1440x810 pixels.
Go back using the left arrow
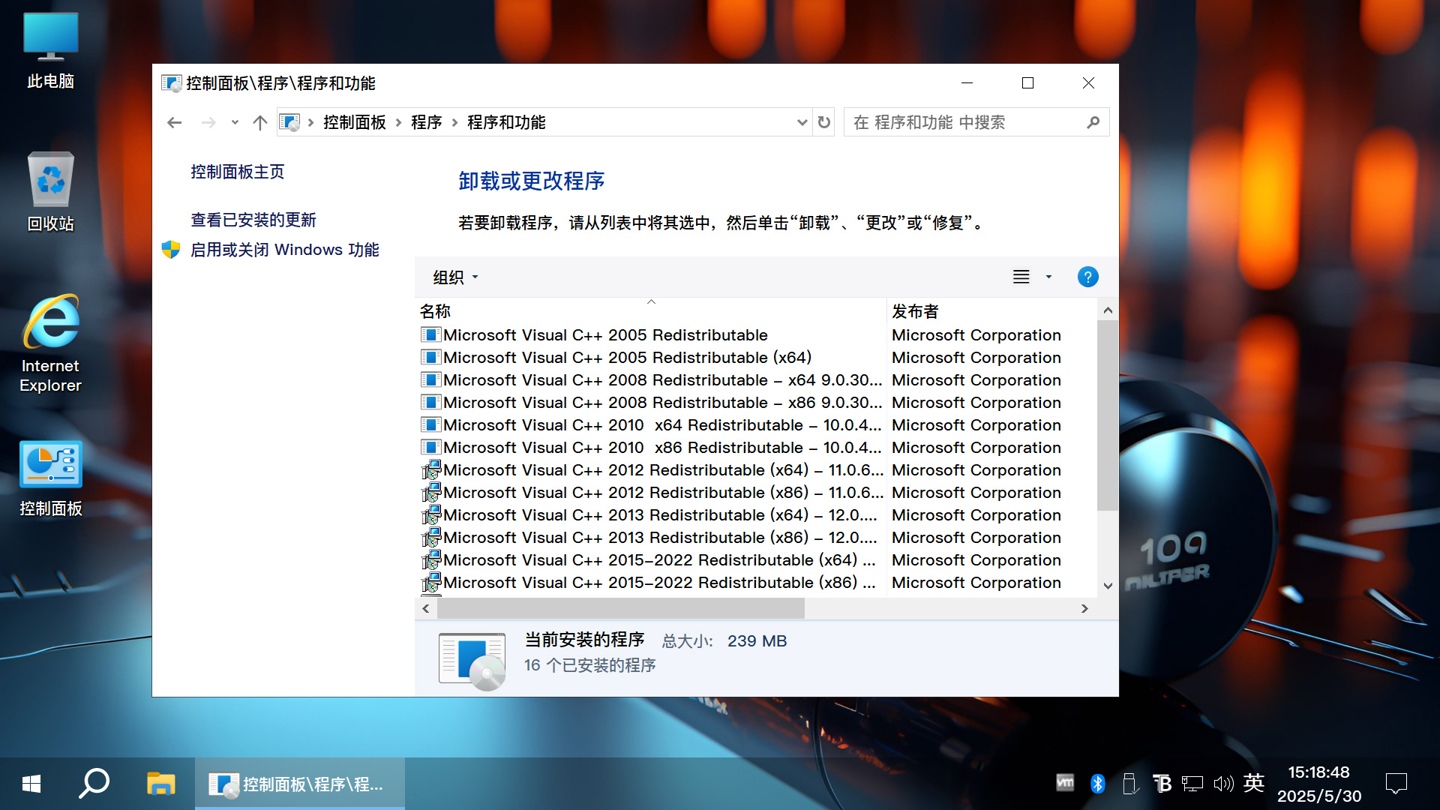[174, 122]
